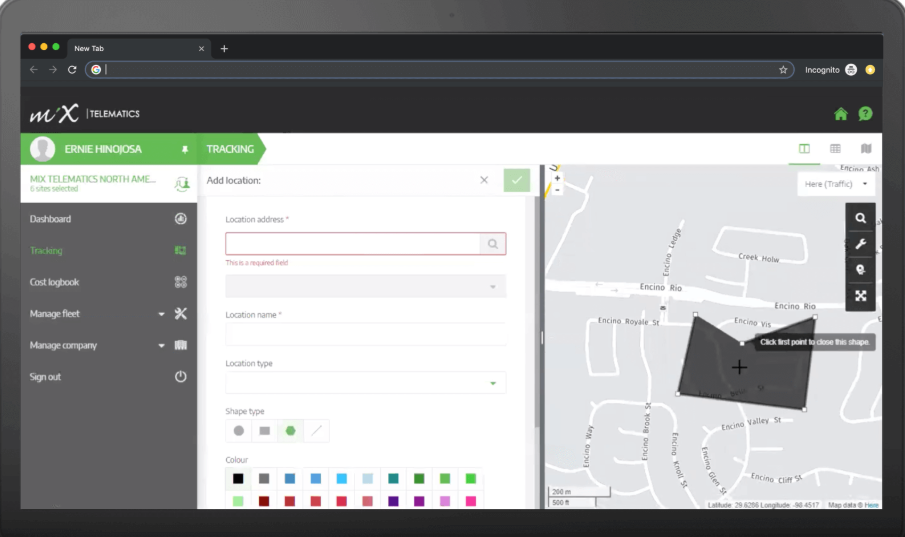This screenshot has width=905, height=537.
Task: Click the MiX Telematics logo
Action: click(85, 113)
